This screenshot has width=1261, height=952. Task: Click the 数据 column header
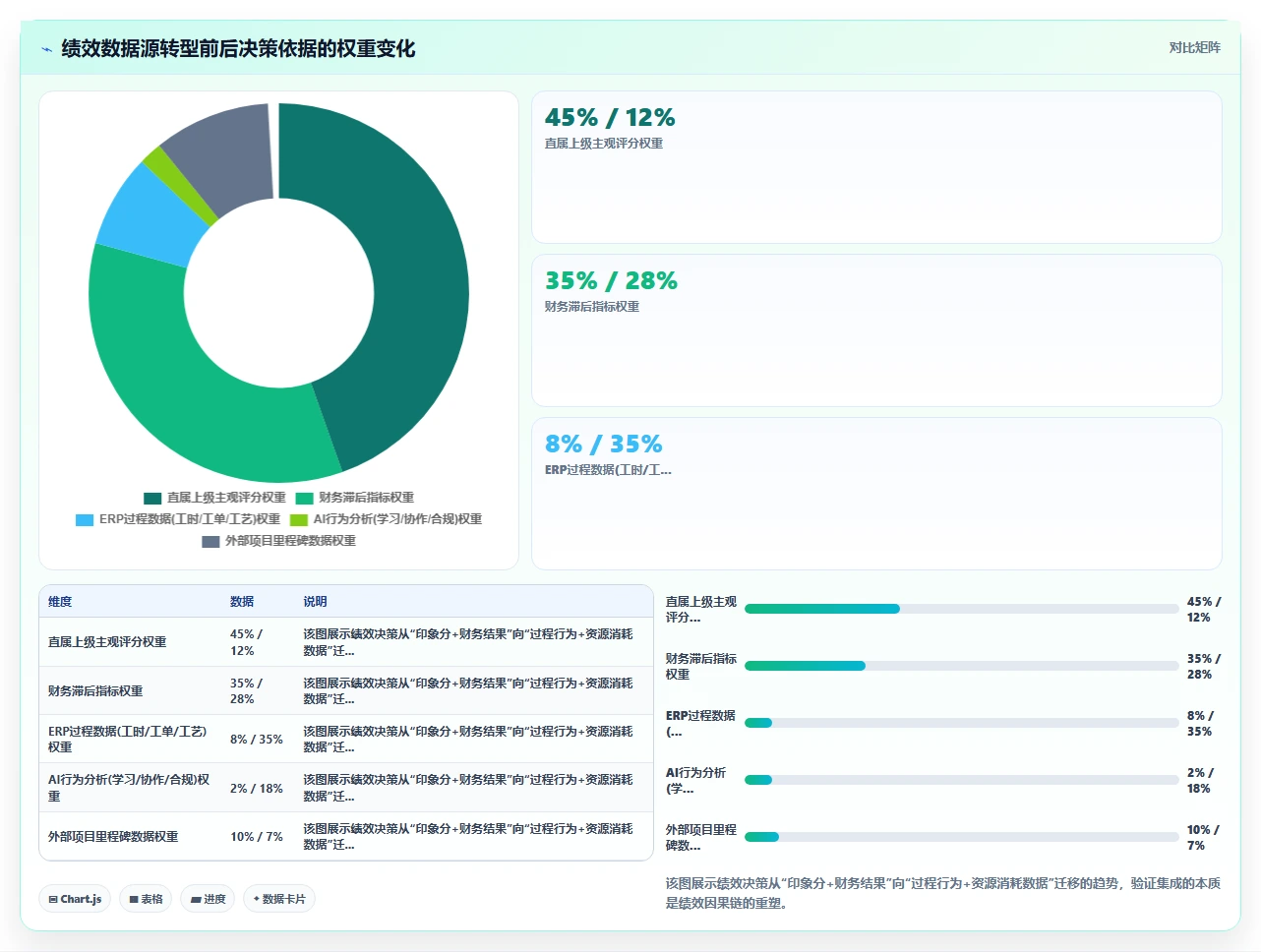[242, 602]
